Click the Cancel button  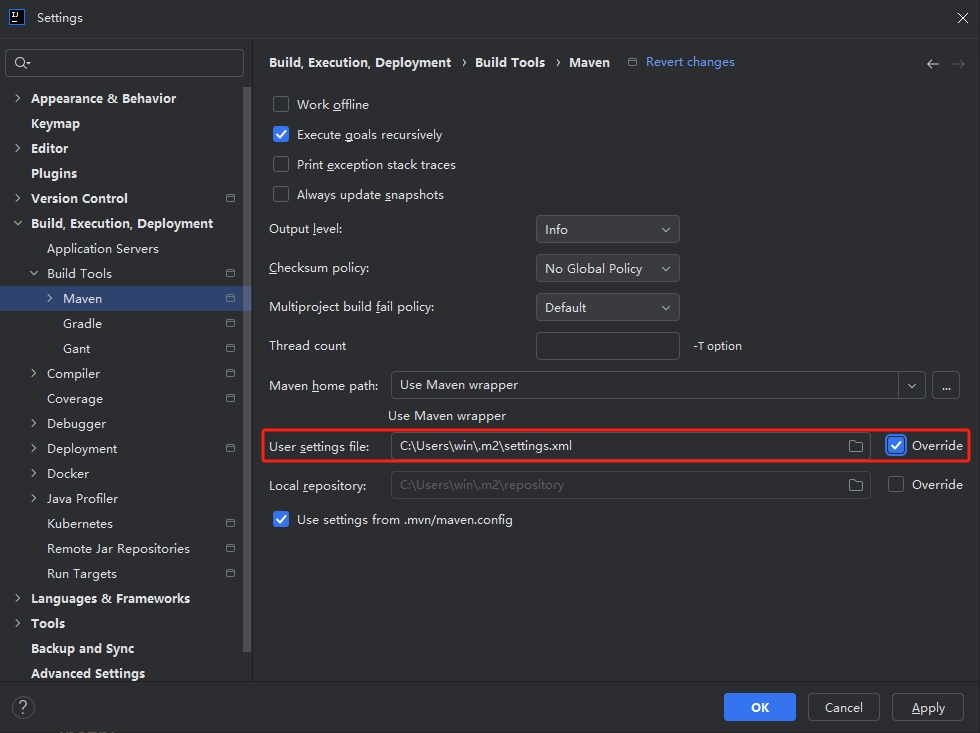pos(844,707)
